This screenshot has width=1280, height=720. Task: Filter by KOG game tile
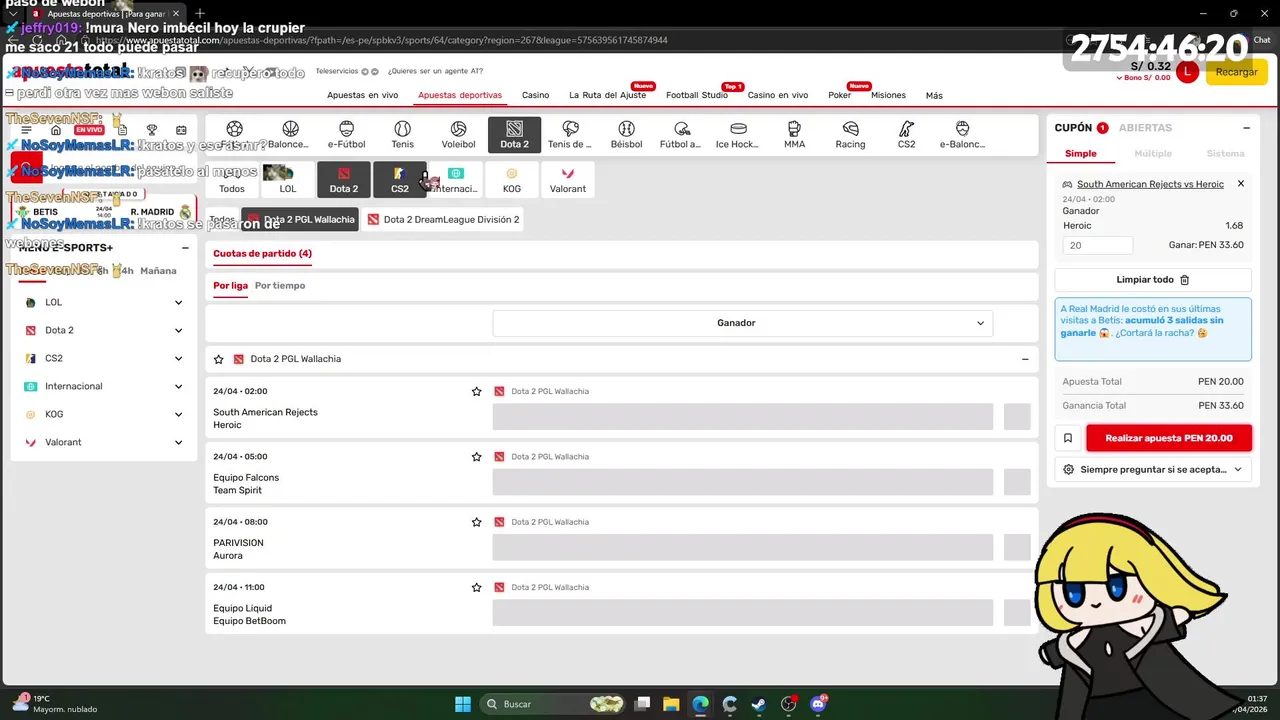(x=511, y=180)
